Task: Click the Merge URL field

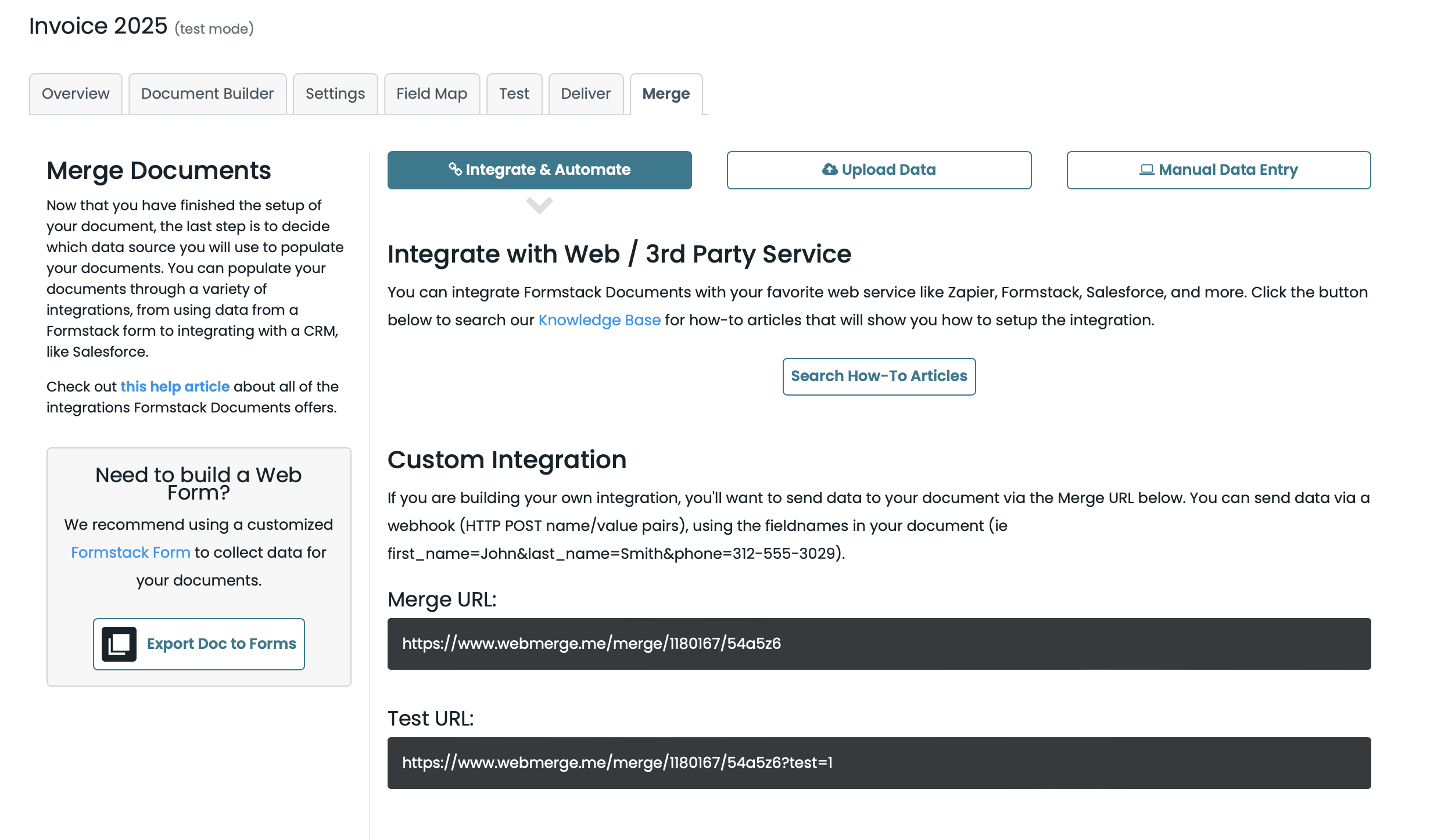Action: (x=879, y=644)
